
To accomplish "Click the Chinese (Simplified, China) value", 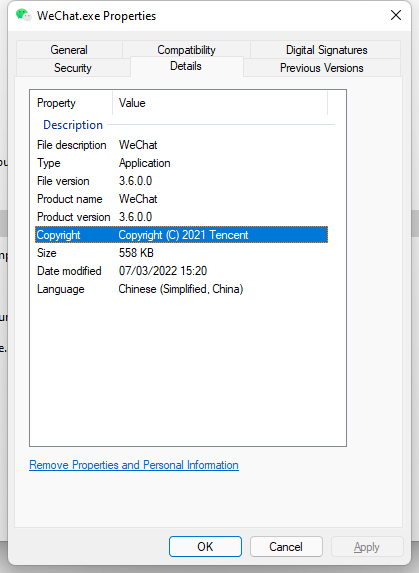I will coord(181,289).
